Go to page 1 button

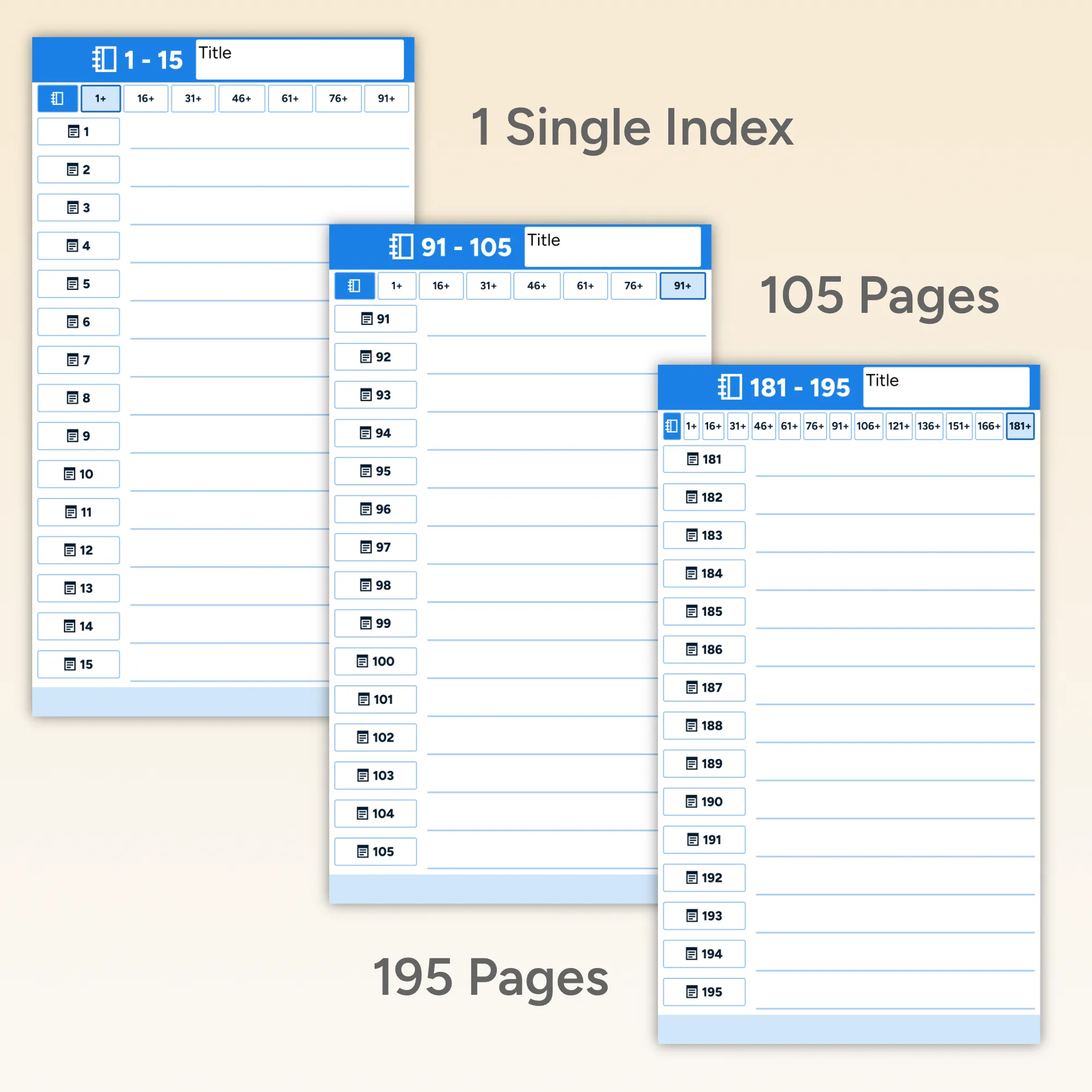pos(79,132)
